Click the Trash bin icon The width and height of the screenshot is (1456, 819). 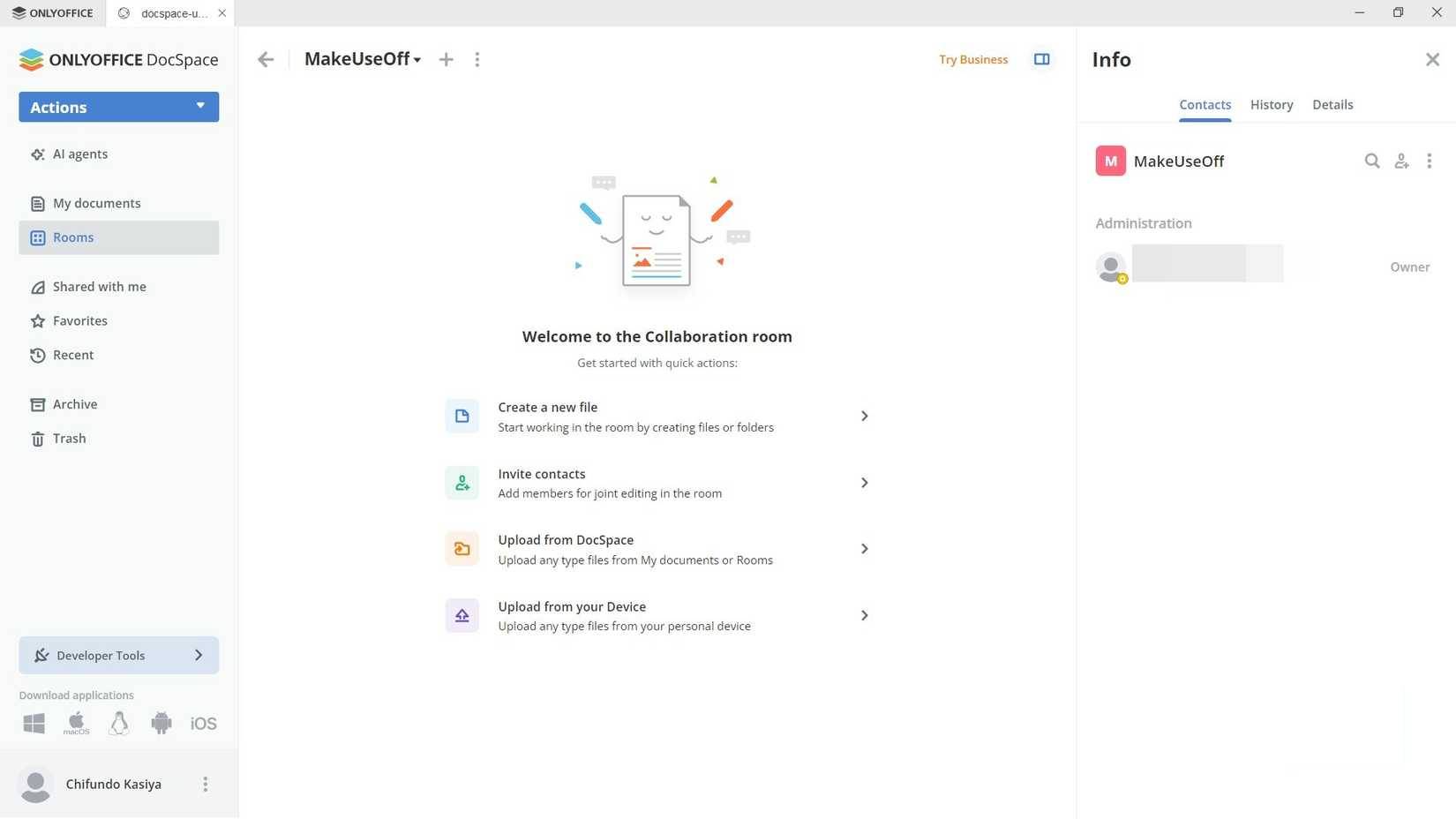click(x=37, y=440)
